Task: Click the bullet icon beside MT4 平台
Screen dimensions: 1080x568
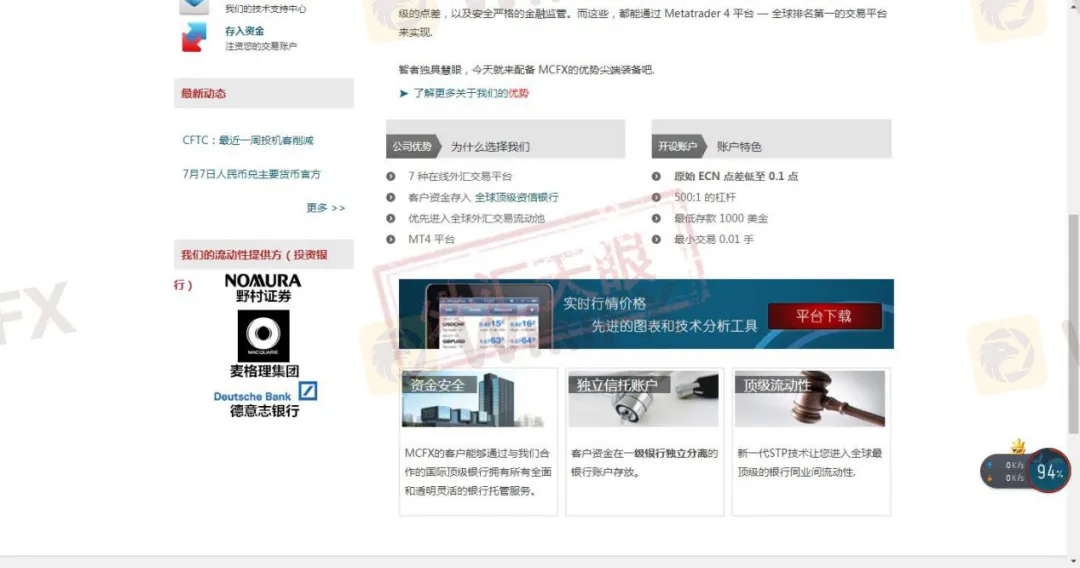Action: coord(391,240)
